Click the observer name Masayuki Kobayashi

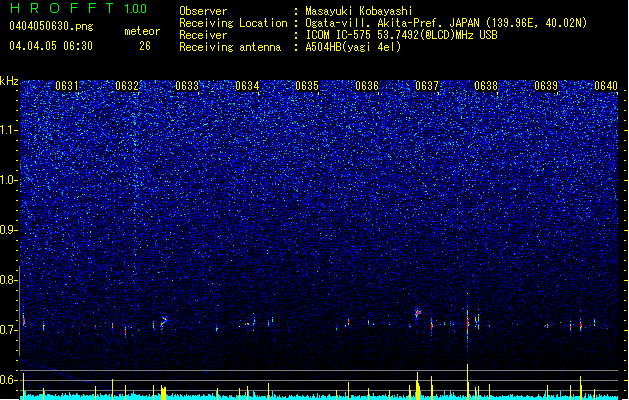point(359,11)
